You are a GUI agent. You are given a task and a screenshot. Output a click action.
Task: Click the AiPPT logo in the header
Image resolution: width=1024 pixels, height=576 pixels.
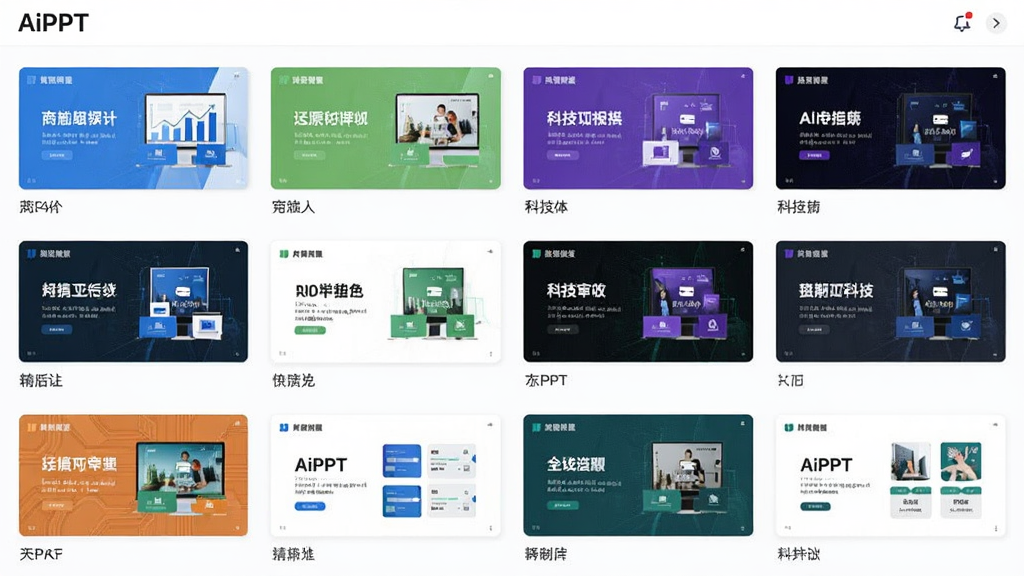[53, 23]
